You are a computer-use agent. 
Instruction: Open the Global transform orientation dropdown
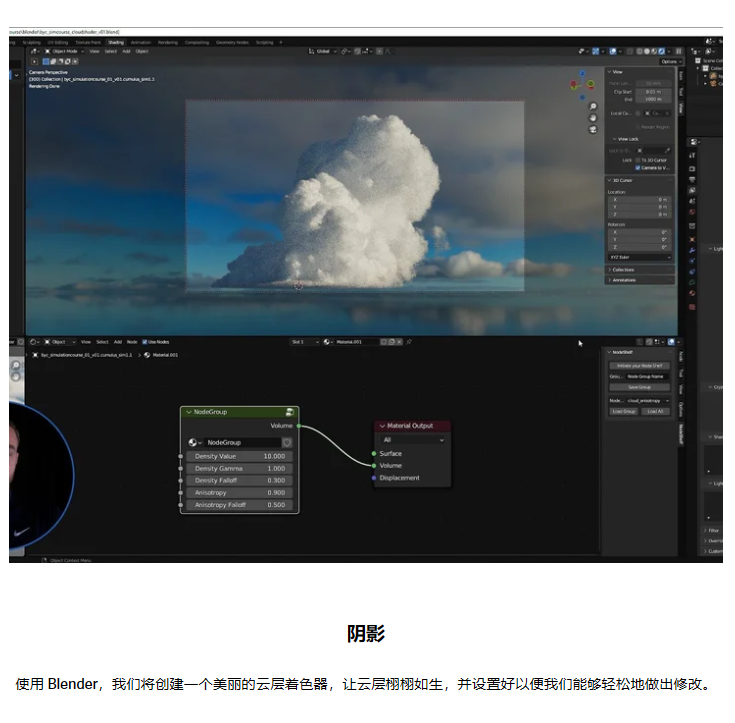tap(323, 51)
